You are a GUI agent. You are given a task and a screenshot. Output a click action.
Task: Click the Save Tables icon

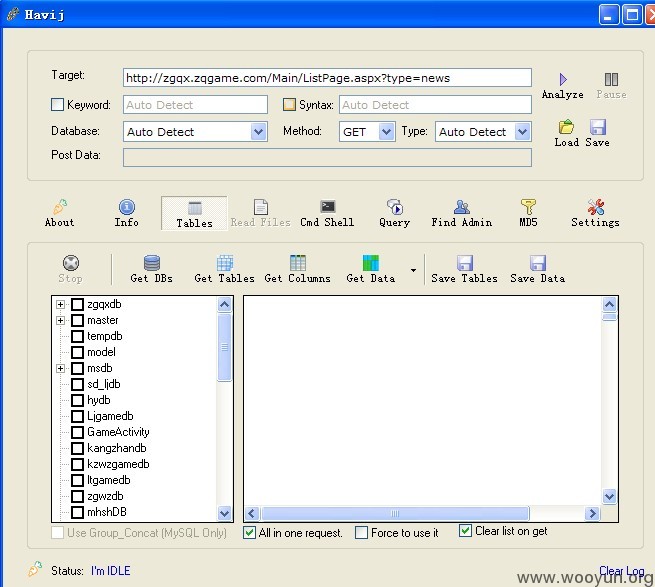coord(465,263)
